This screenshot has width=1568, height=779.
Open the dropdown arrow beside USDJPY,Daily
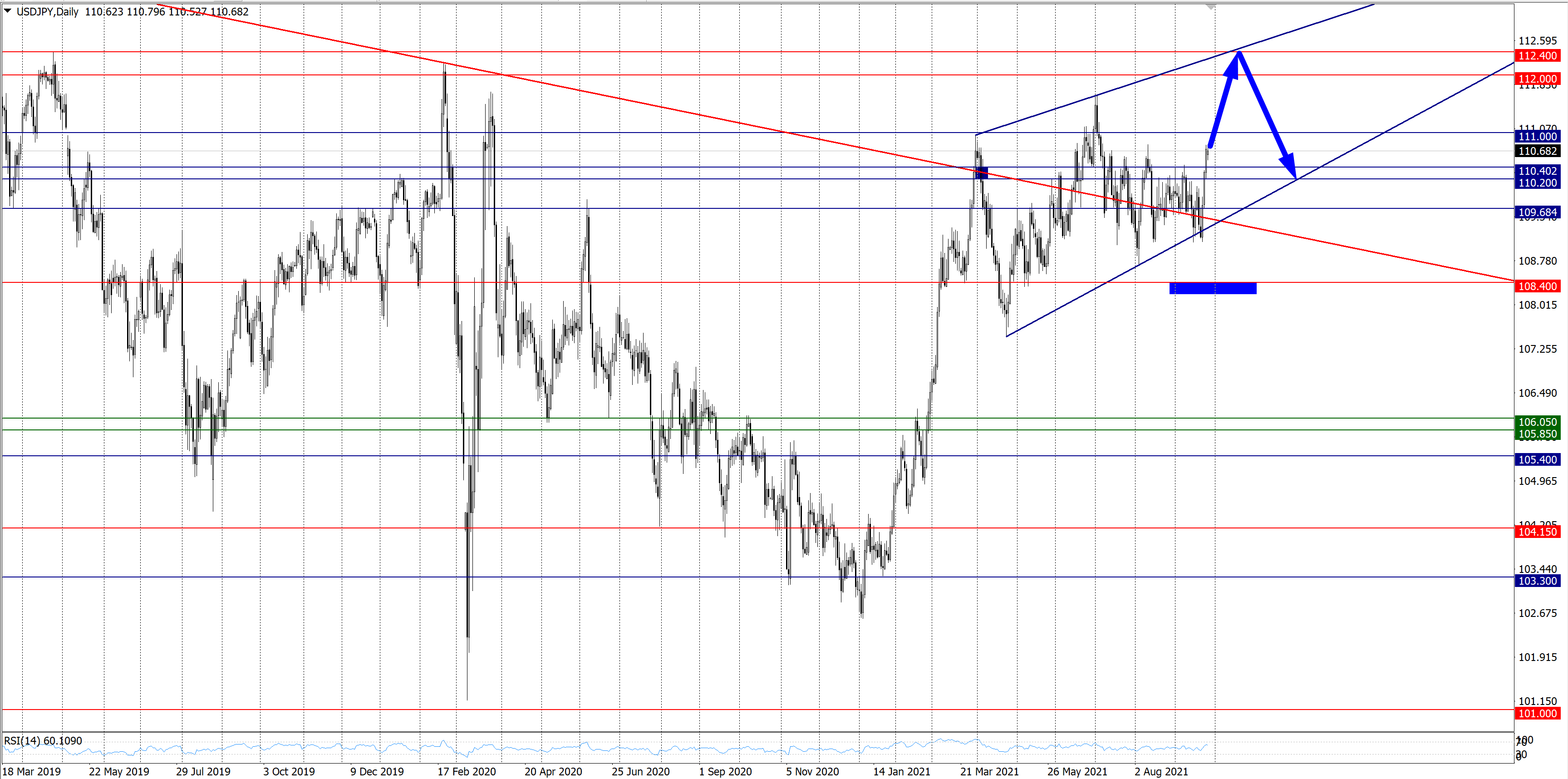pyautogui.click(x=8, y=11)
